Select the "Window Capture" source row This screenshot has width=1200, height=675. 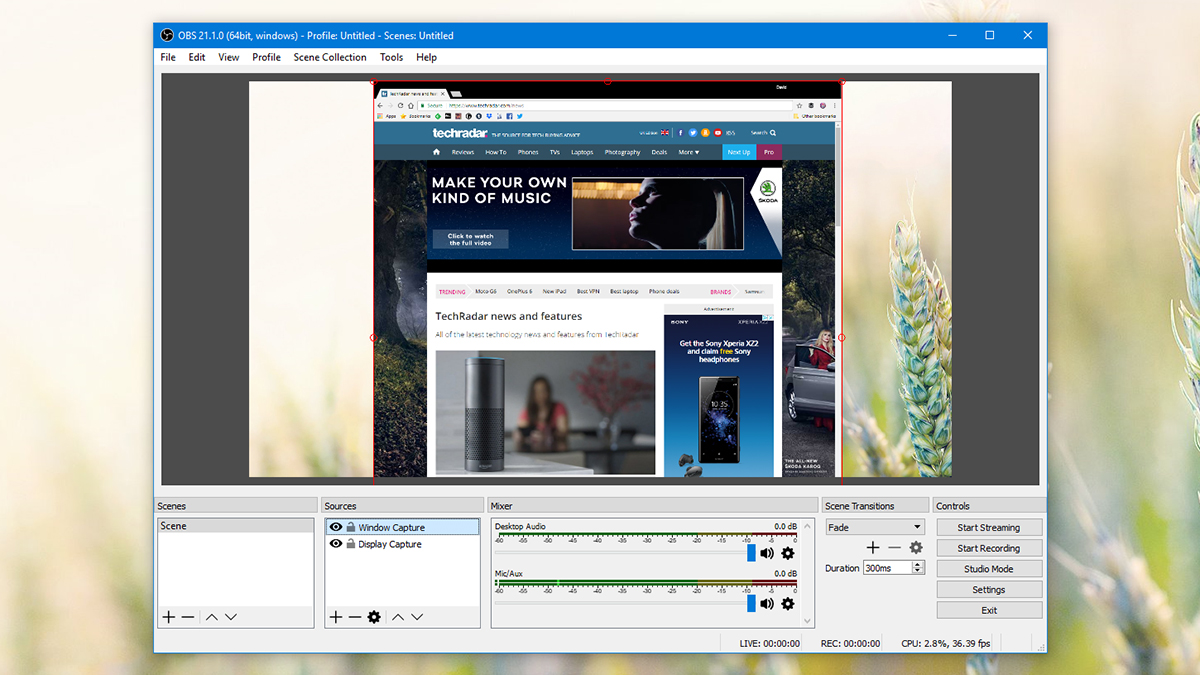tap(402, 527)
